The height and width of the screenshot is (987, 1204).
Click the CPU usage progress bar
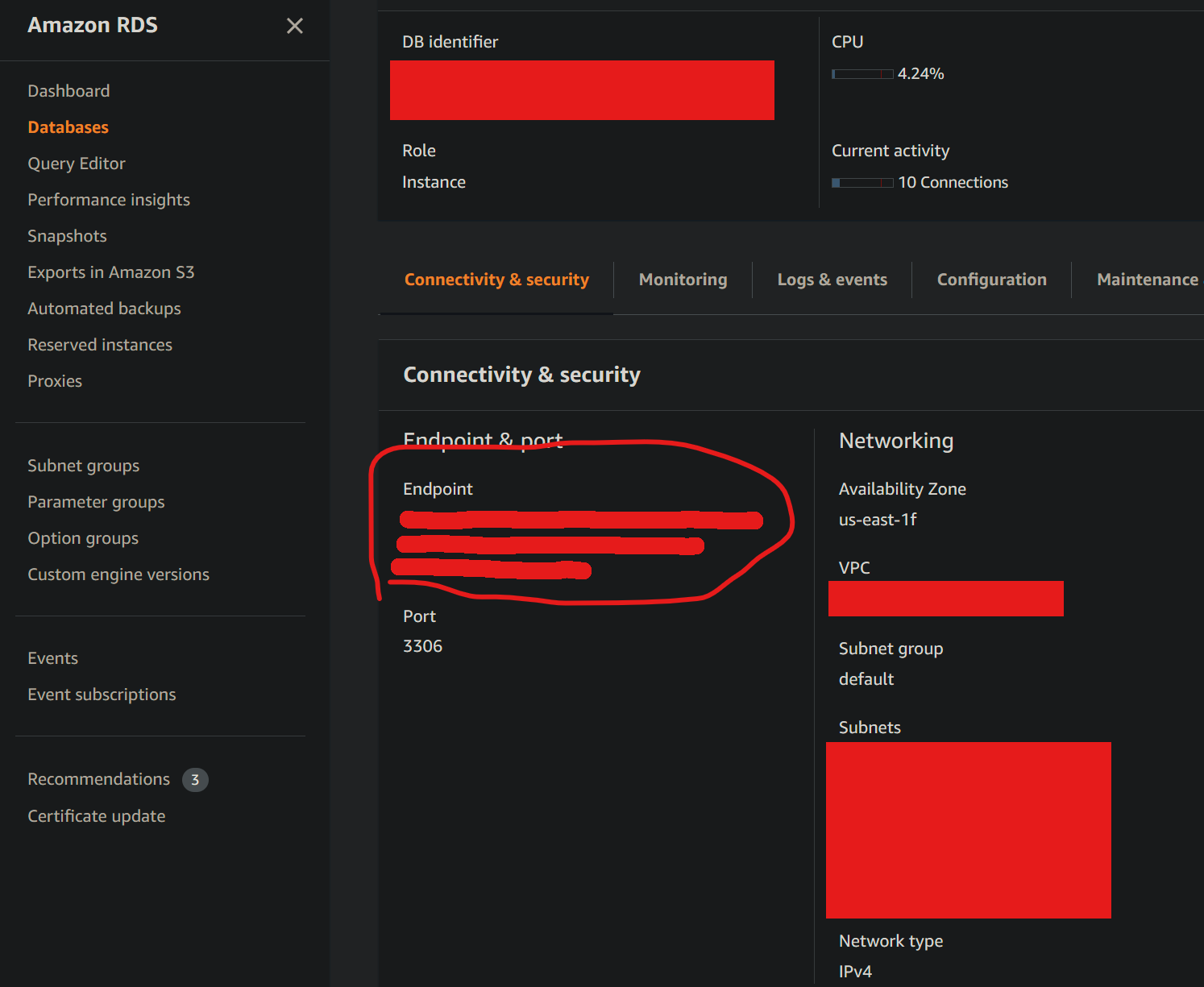click(x=861, y=73)
